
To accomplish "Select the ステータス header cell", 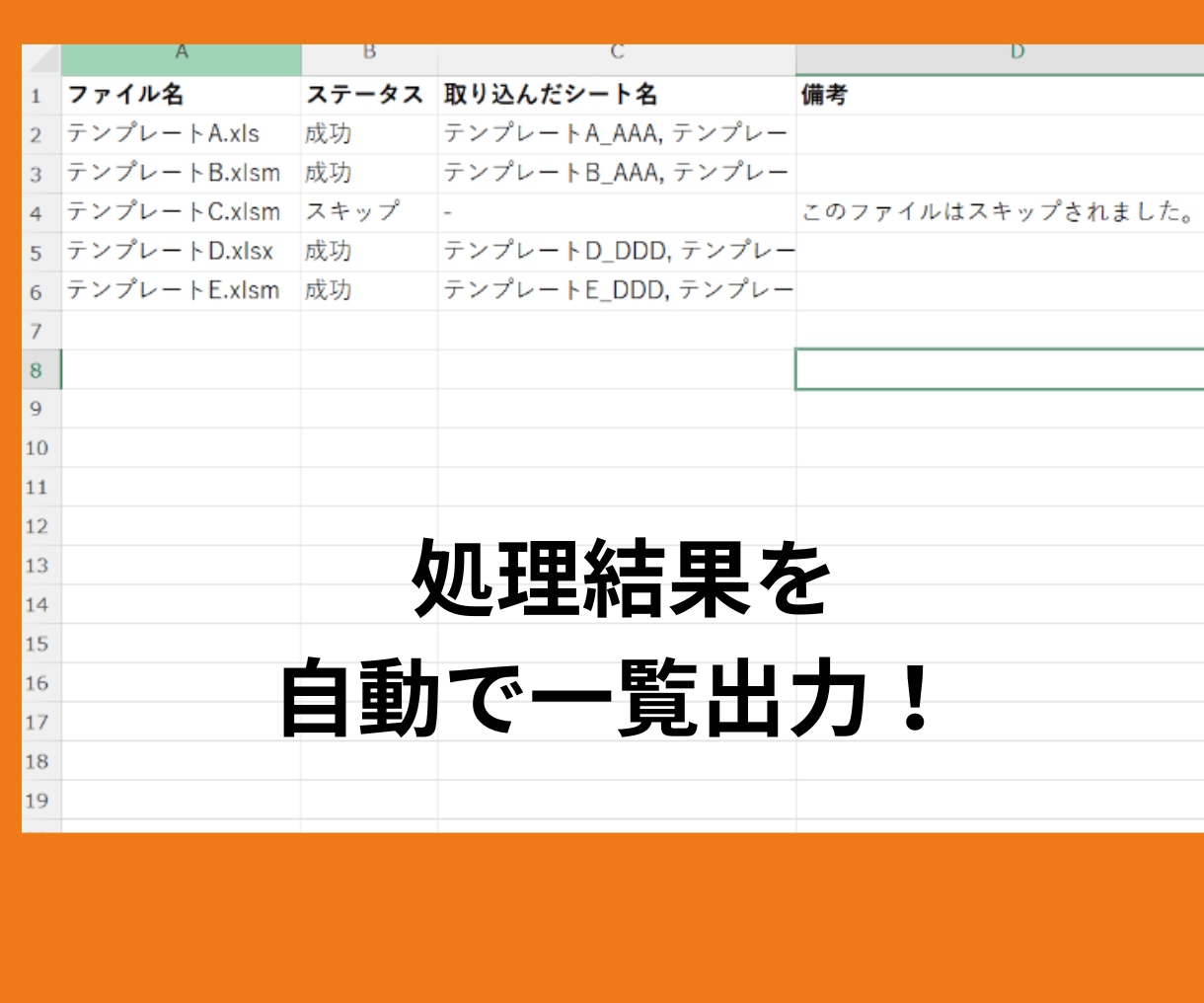I will point(369,96).
